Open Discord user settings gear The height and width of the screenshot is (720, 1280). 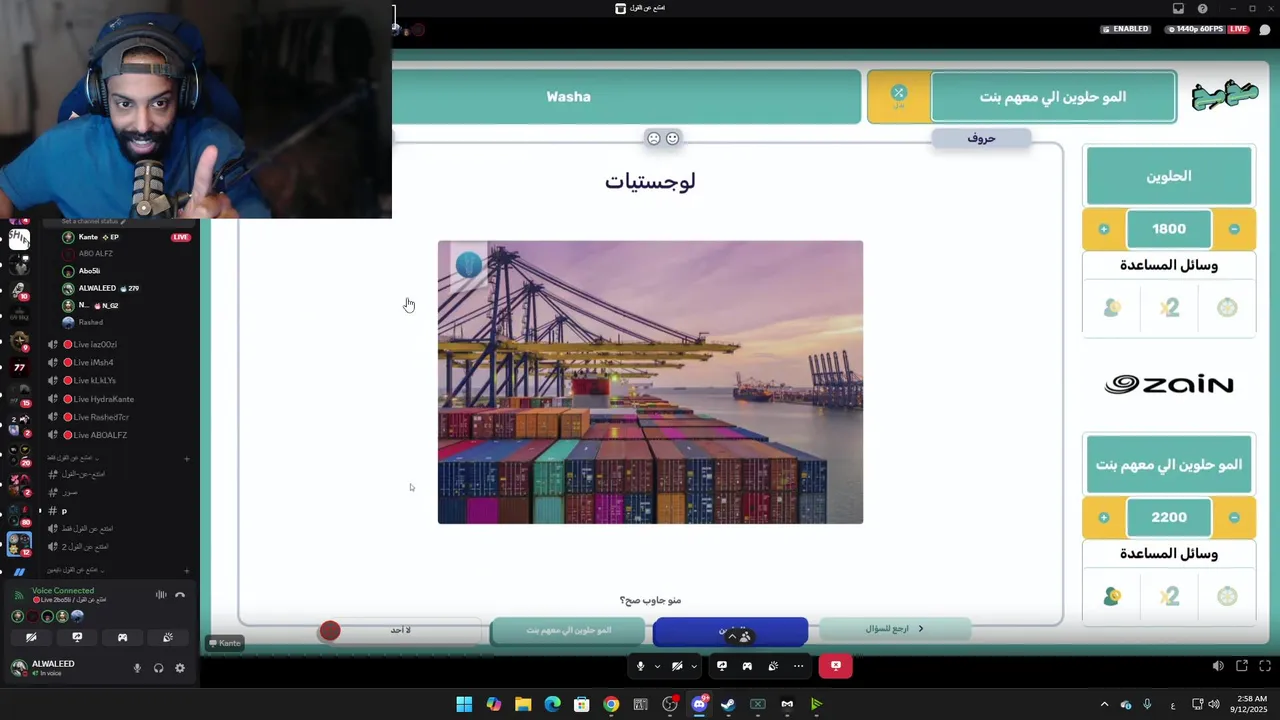point(180,668)
